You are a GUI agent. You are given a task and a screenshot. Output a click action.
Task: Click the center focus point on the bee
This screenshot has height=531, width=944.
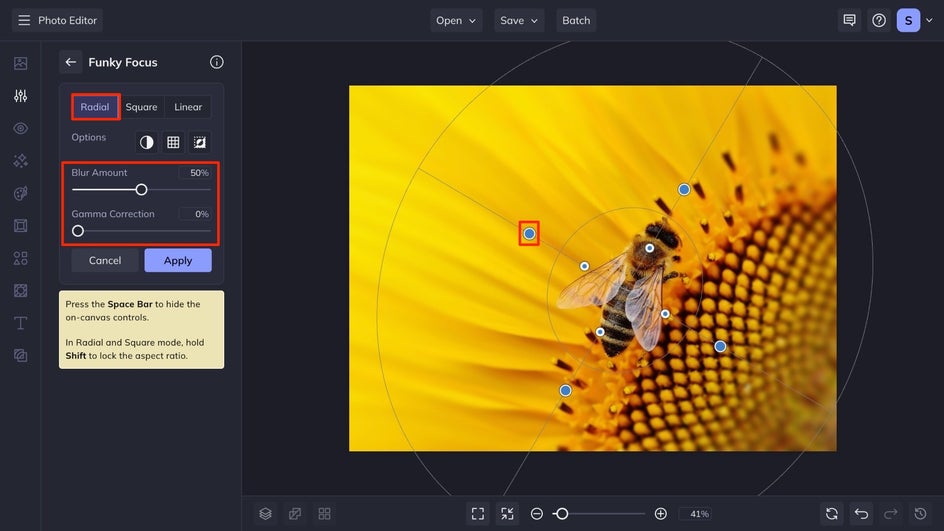pos(650,248)
